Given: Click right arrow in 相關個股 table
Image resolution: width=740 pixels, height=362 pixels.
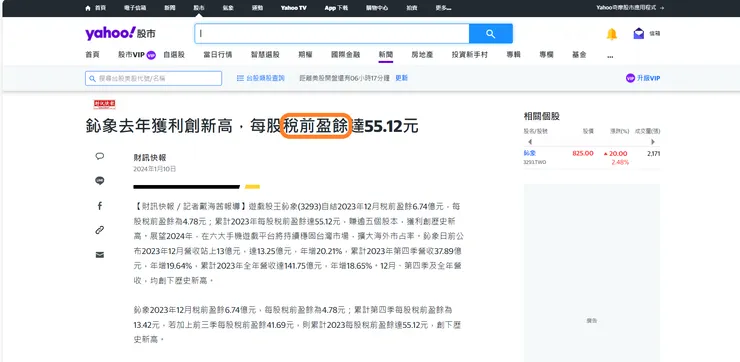Looking at the screenshot, I should pos(654,142).
